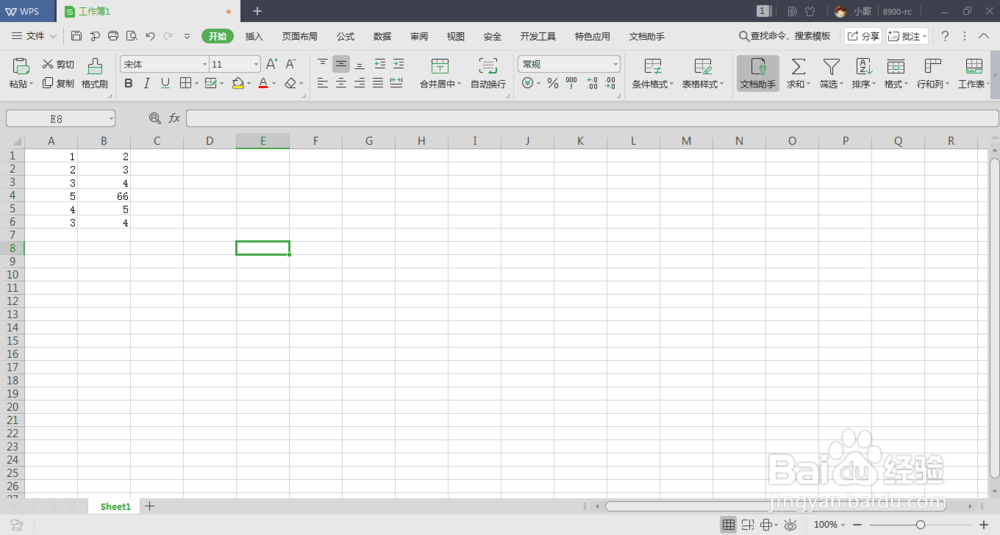The height and width of the screenshot is (535, 1000).
Task: Decrease indent icon
Action: coord(380,64)
